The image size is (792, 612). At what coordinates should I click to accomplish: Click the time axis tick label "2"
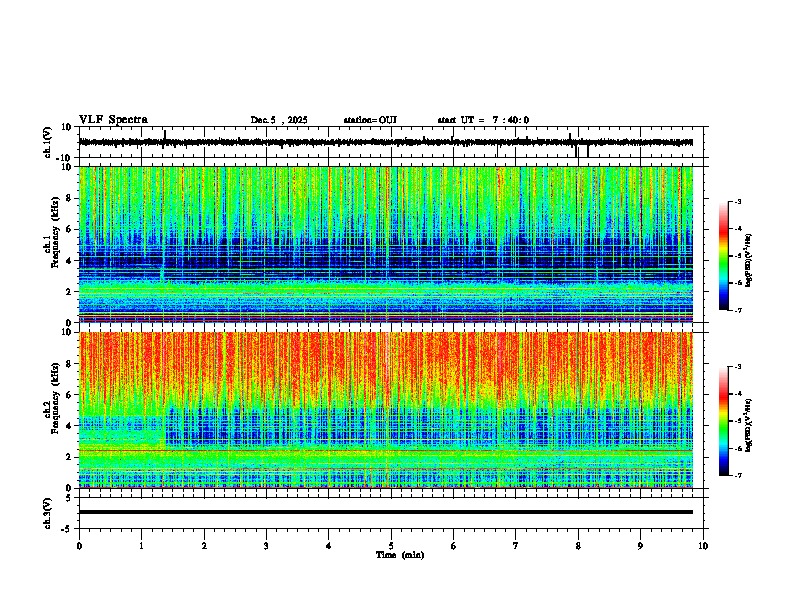[x=204, y=546]
